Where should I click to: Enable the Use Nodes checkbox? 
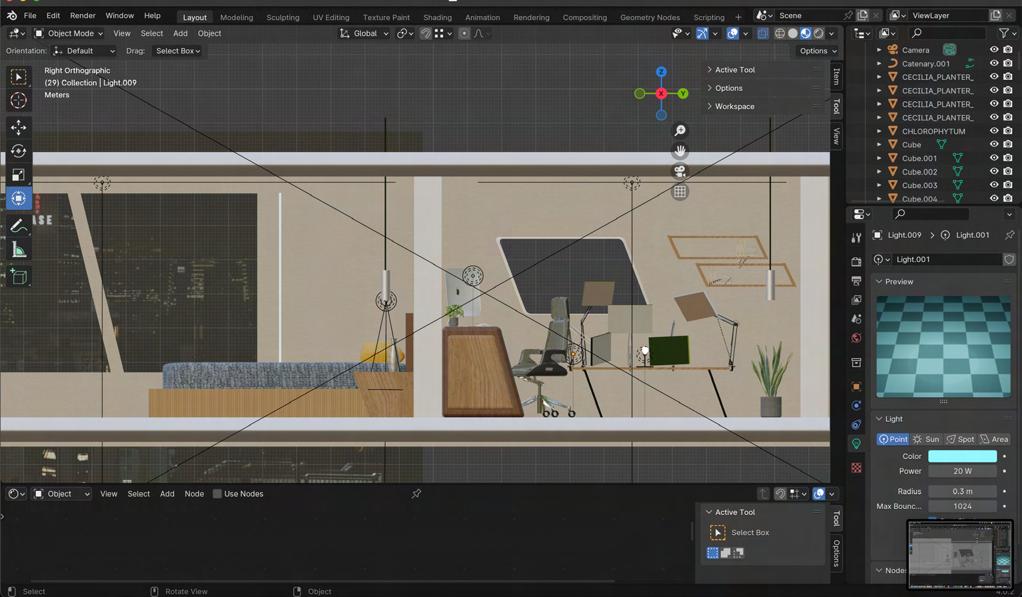coord(217,494)
